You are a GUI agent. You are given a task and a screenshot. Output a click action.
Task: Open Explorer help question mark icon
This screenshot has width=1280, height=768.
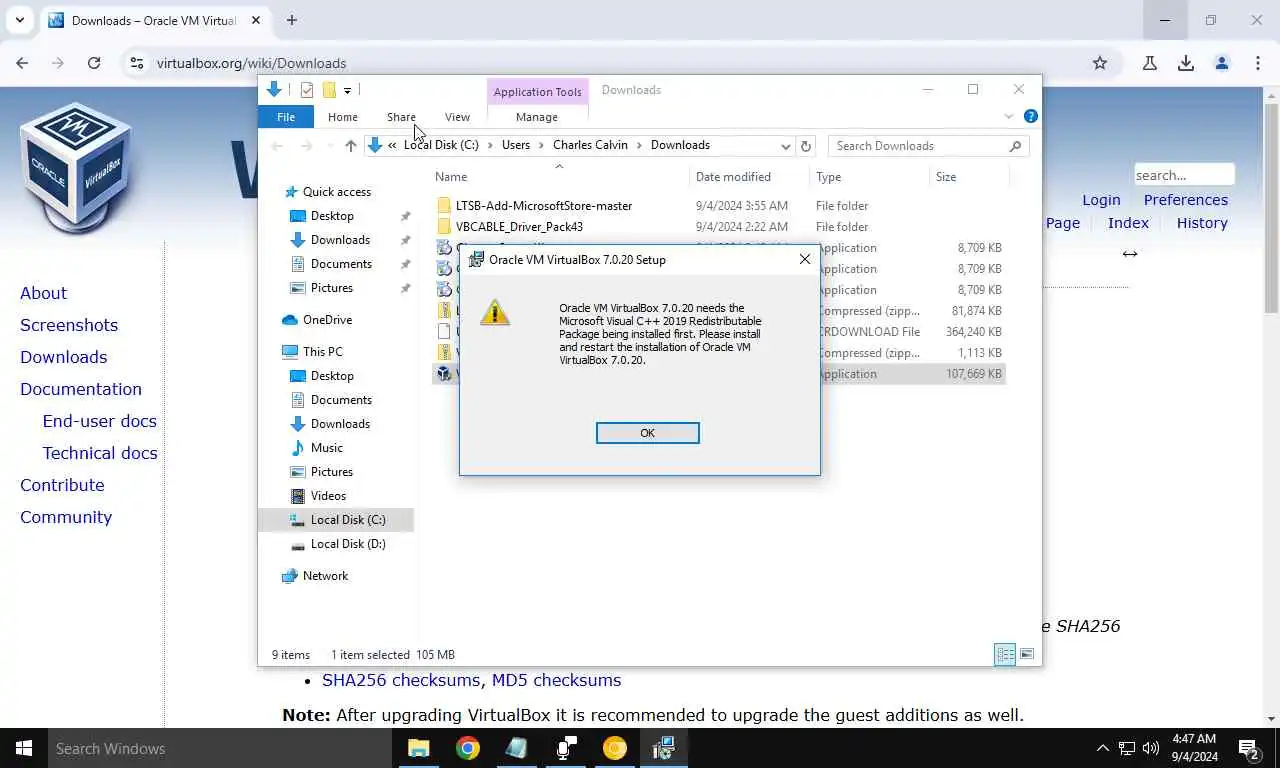pyautogui.click(x=1031, y=116)
